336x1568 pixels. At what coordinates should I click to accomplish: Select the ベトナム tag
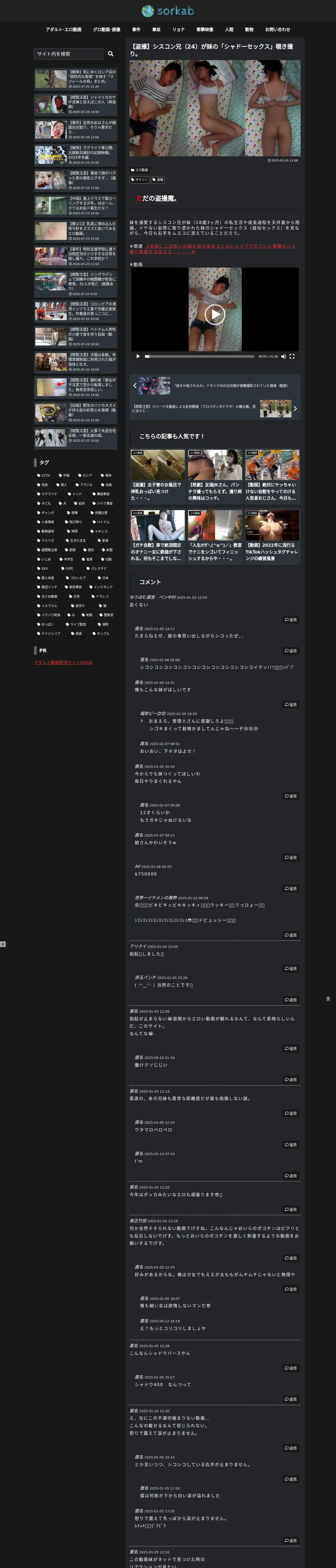(101, 522)
